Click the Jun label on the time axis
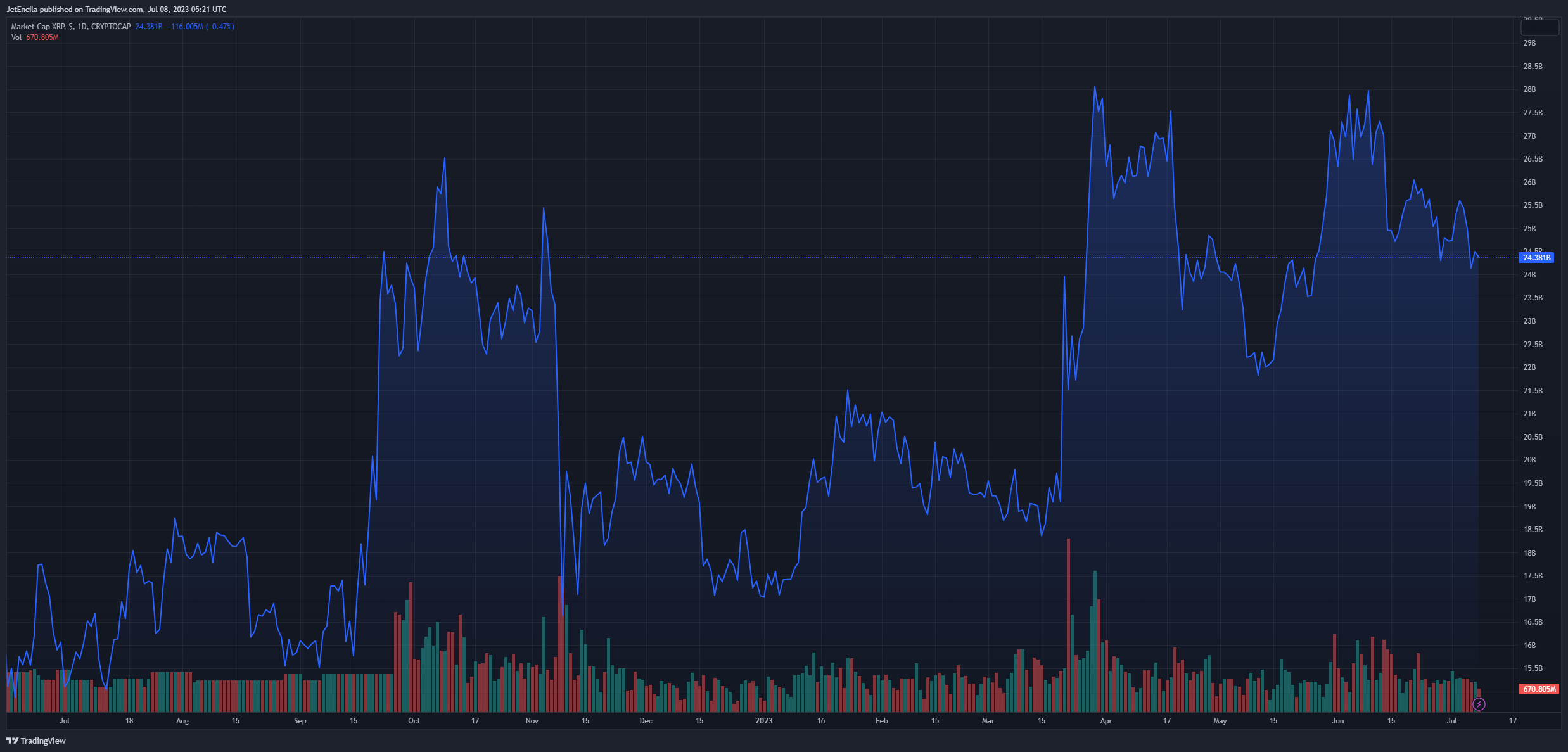This screenshot has height=752, width=1568. coord(1337,721)
